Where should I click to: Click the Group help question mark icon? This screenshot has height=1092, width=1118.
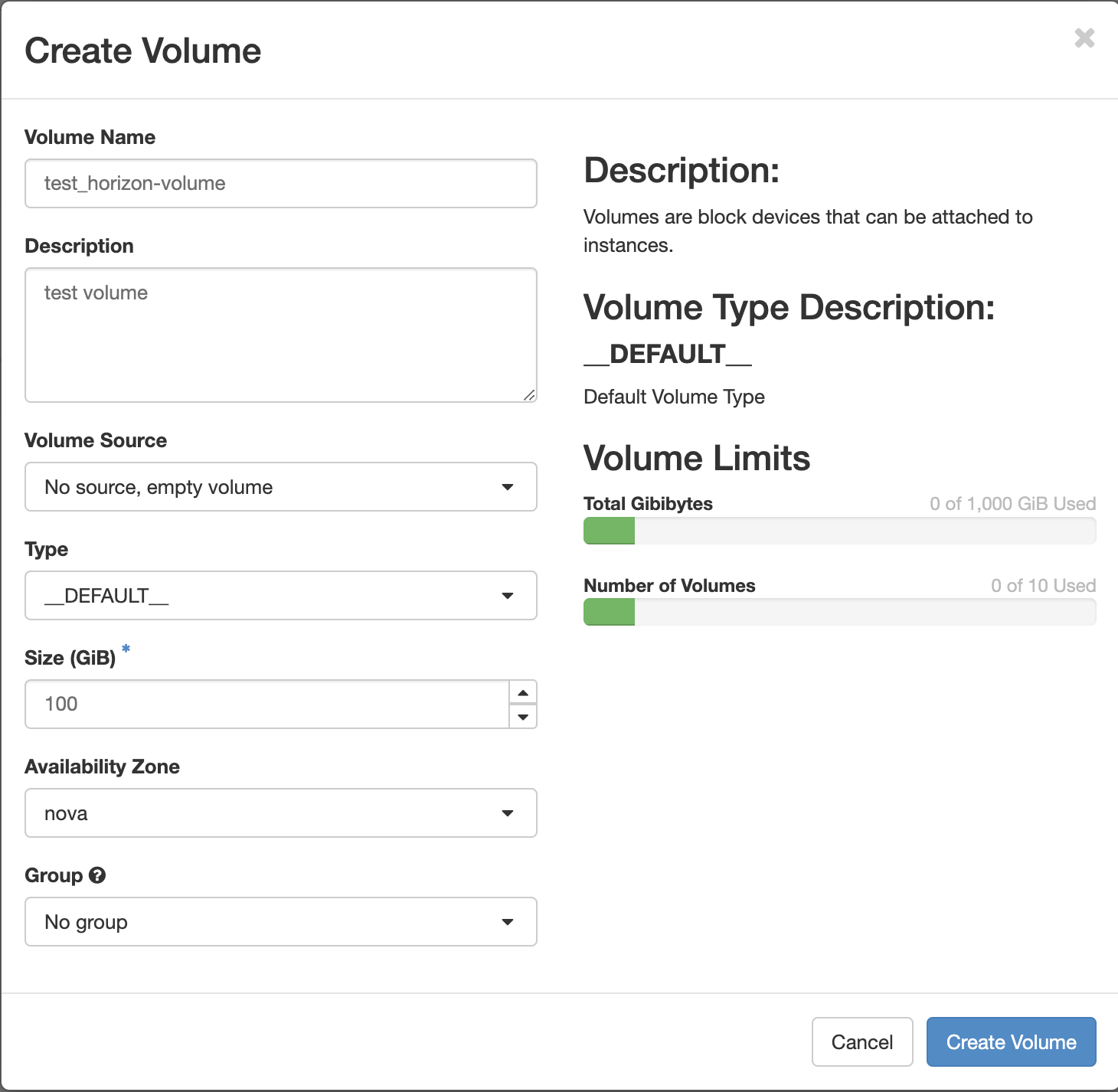click(97, 875)
